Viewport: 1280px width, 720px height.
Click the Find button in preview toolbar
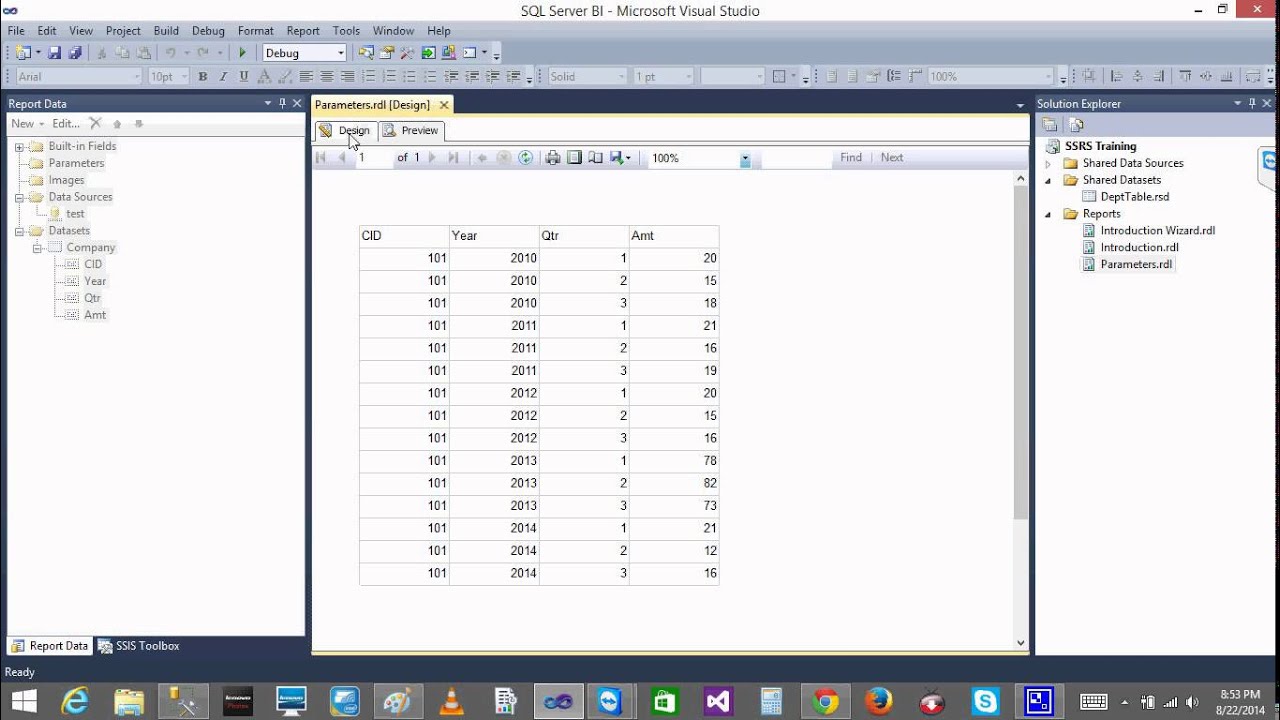coord(851,158)
